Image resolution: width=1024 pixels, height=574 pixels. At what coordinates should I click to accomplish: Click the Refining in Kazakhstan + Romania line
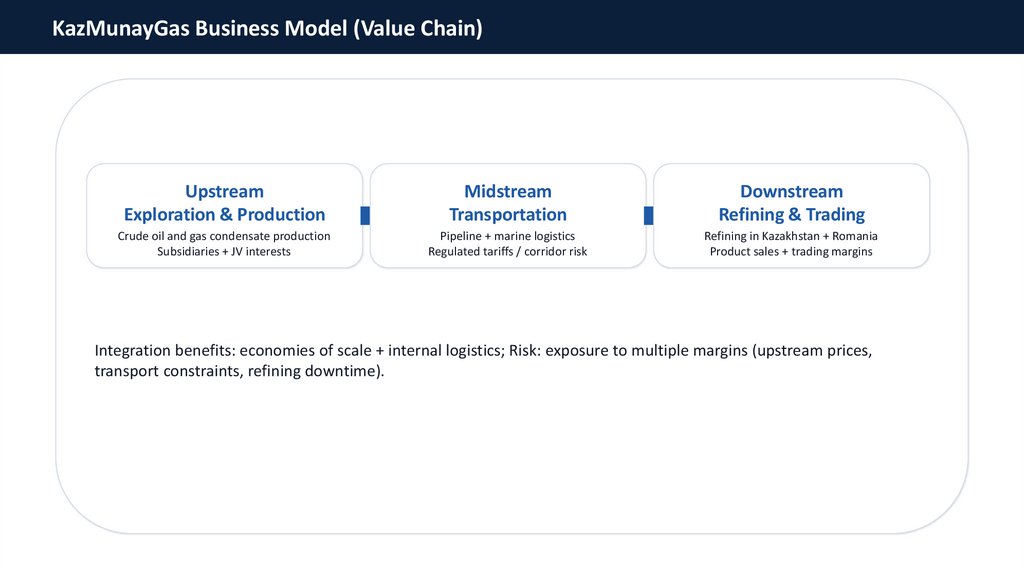[x=791, y=236]
